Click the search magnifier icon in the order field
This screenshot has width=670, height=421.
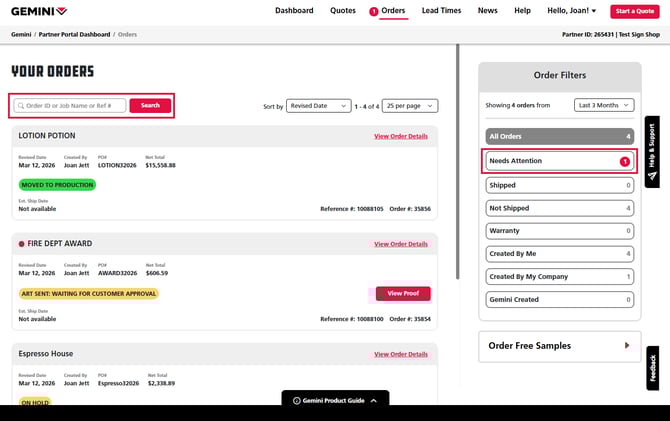pos(20,105)
